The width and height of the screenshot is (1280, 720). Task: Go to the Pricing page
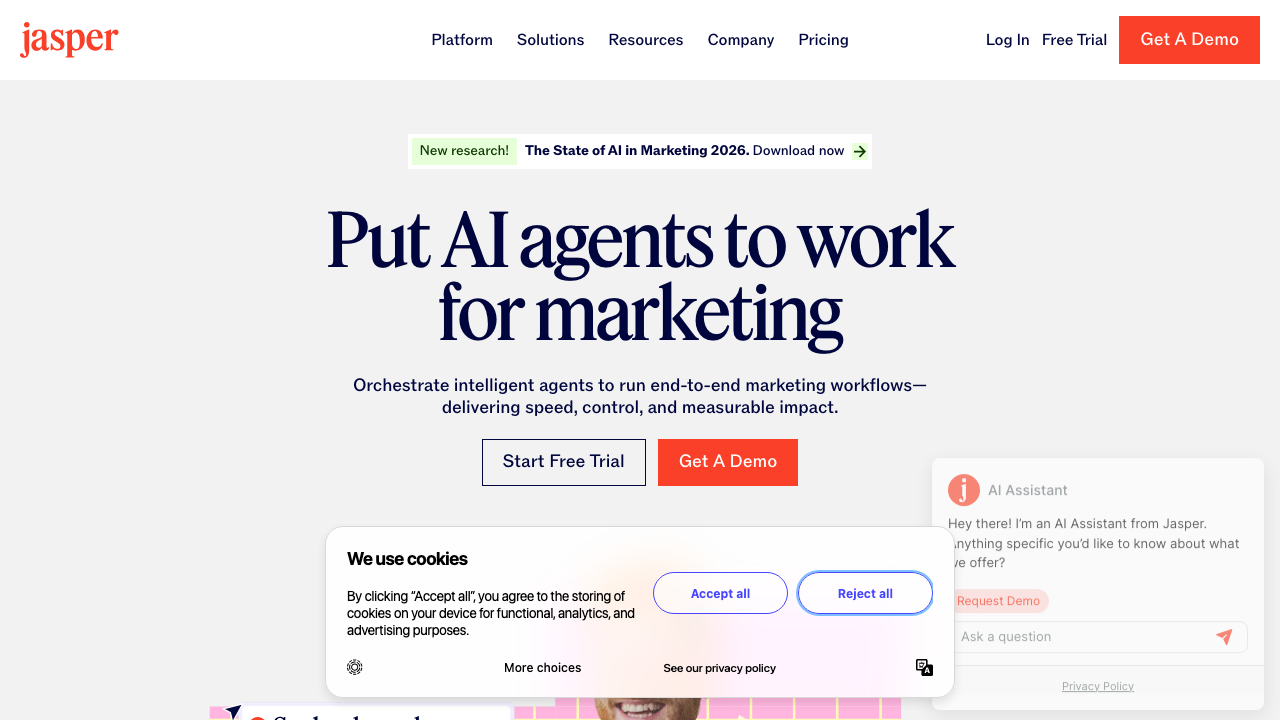coord(823,40)
